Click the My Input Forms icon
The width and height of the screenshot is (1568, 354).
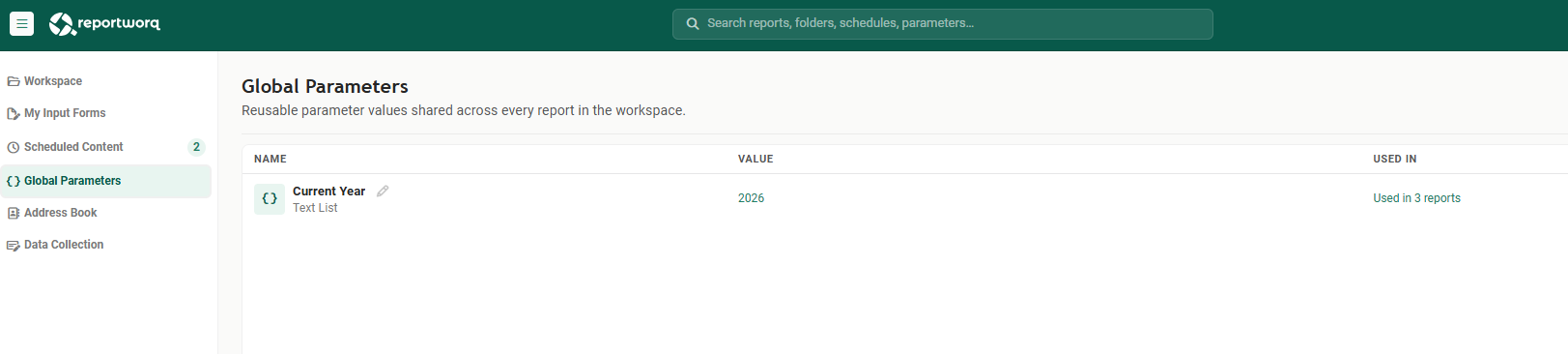coord(14,114)
